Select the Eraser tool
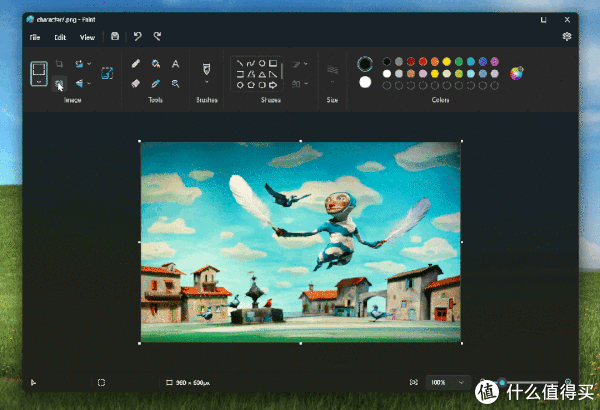The width and height of the screenshot is (600, 410). pos(135,83)
